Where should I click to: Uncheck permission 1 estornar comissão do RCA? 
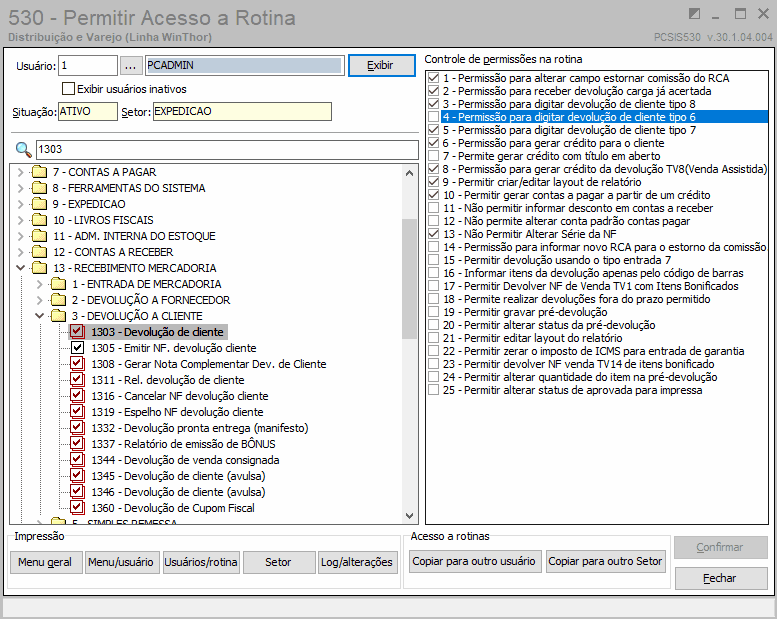[x=434, y=78]
